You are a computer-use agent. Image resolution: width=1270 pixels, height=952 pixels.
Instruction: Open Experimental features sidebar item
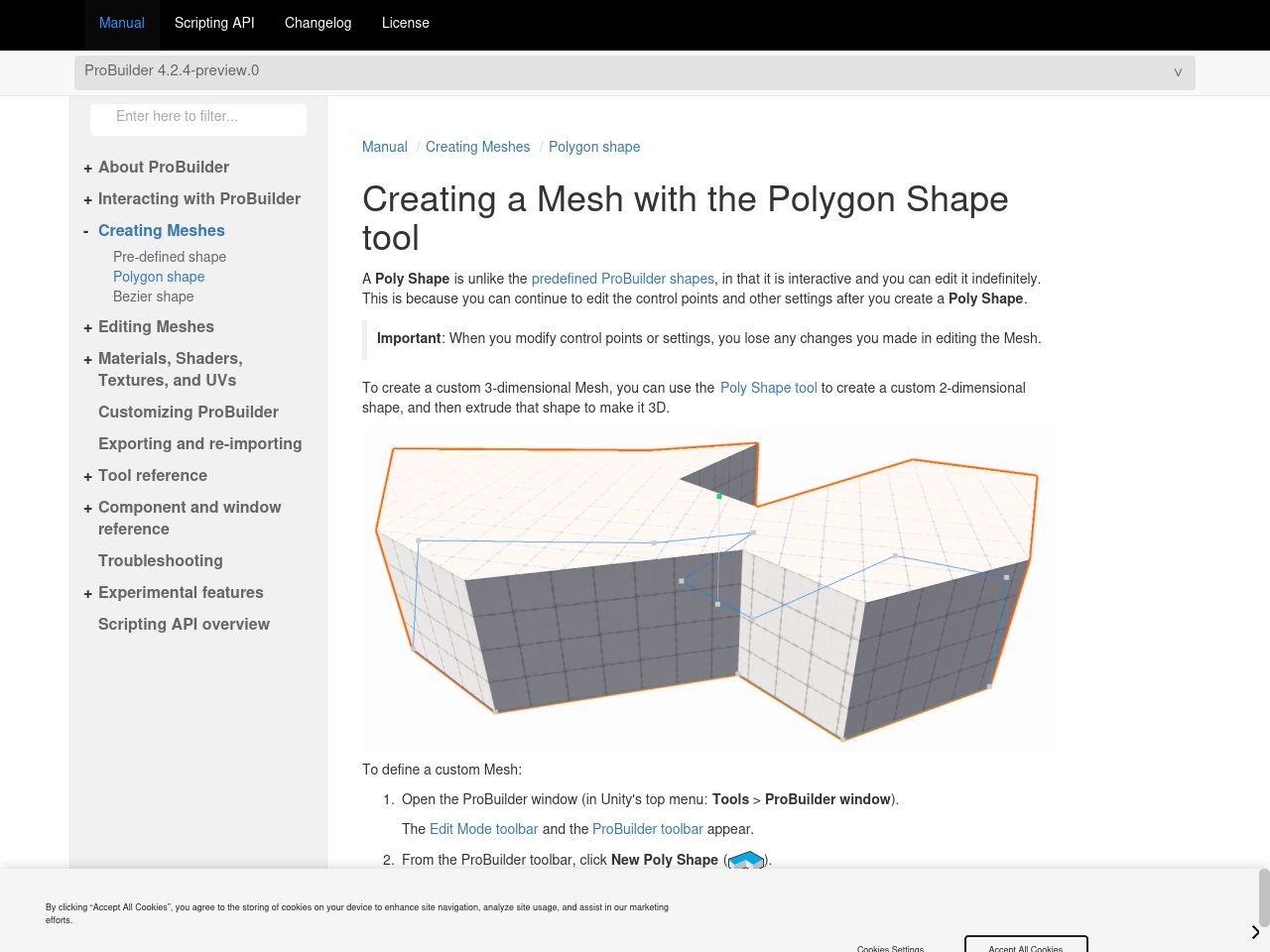(181, 592)
